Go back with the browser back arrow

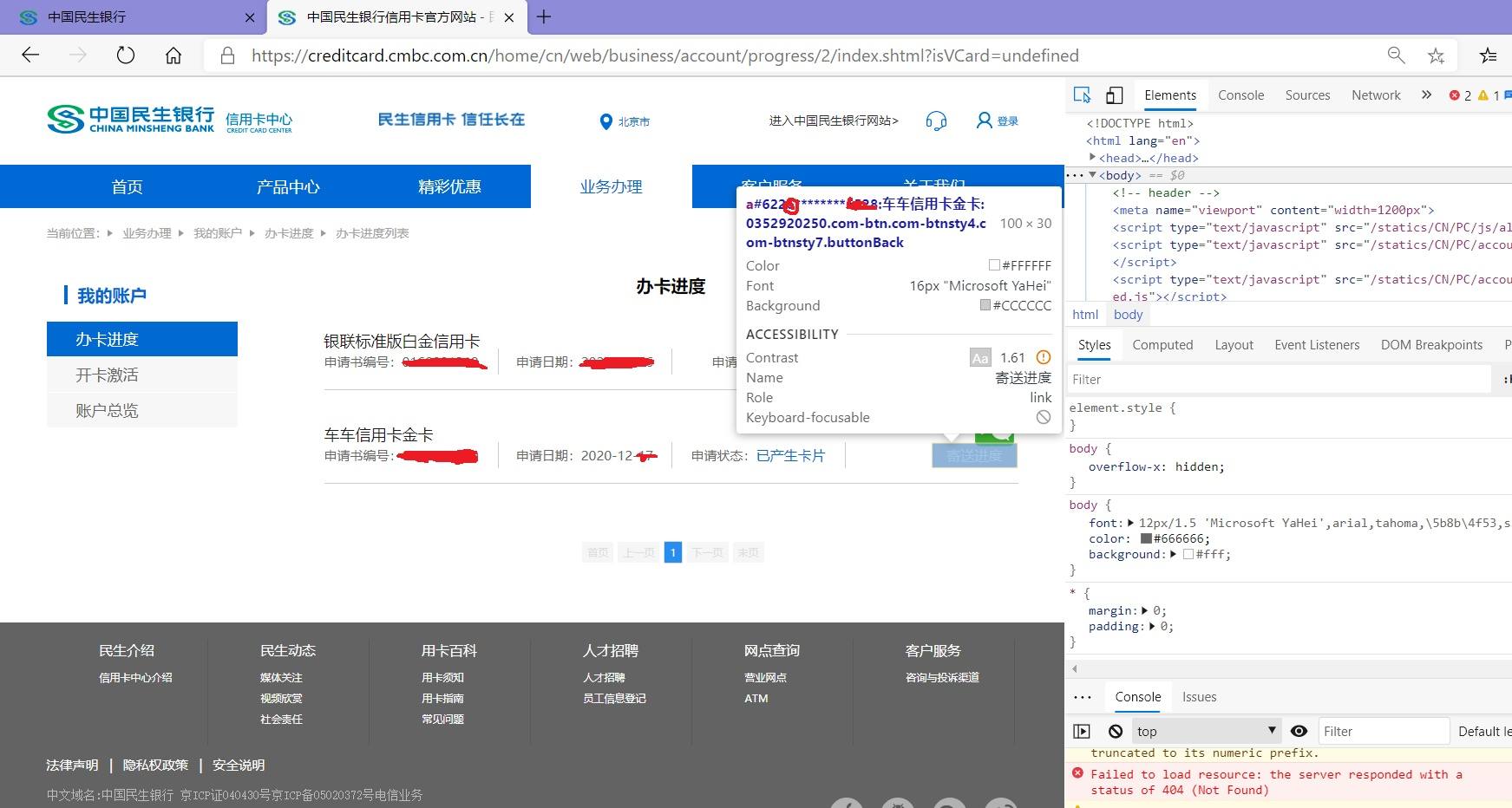pyautogui.click(x=30, y=55)
